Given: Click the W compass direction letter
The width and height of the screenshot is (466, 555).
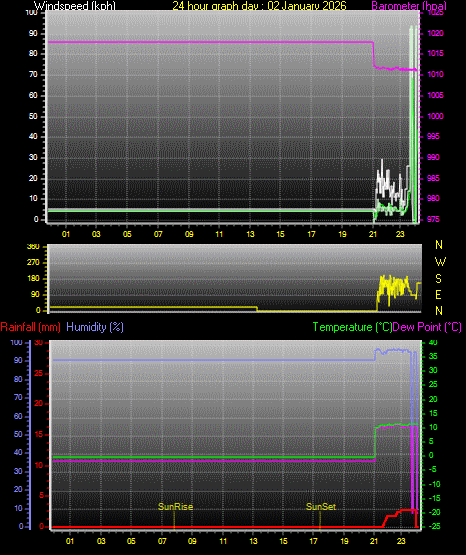Looking at the screenshot, I should [x=440, y=262].
